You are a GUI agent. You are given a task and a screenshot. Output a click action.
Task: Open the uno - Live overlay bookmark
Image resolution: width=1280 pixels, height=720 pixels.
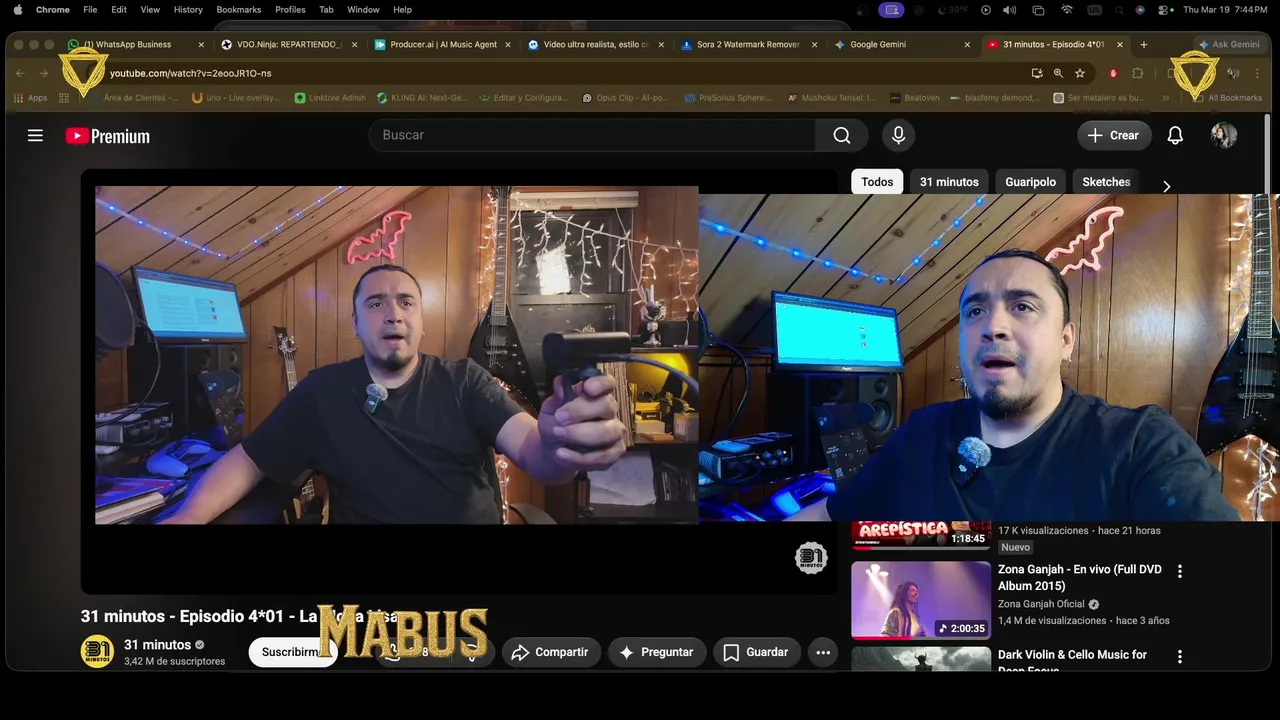(237, 98)
